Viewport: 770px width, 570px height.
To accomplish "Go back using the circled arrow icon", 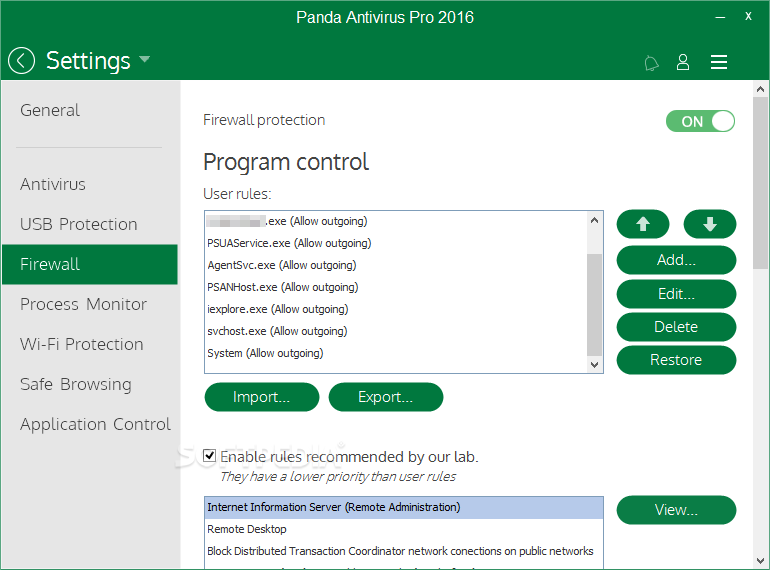I will pyautogui.click(x=21, y=61).
